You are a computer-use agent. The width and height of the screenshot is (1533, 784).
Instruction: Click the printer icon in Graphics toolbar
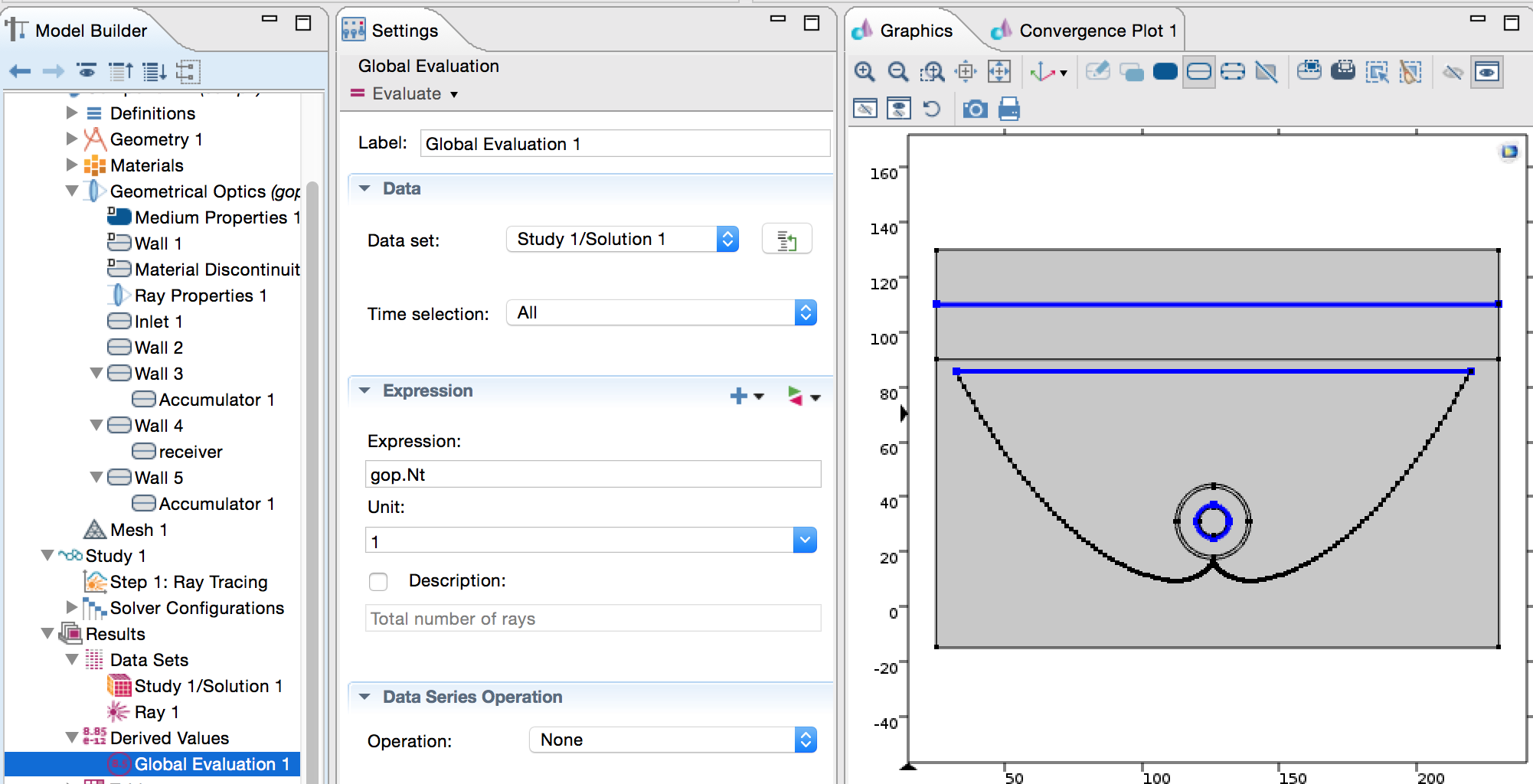click(1009, 109)
